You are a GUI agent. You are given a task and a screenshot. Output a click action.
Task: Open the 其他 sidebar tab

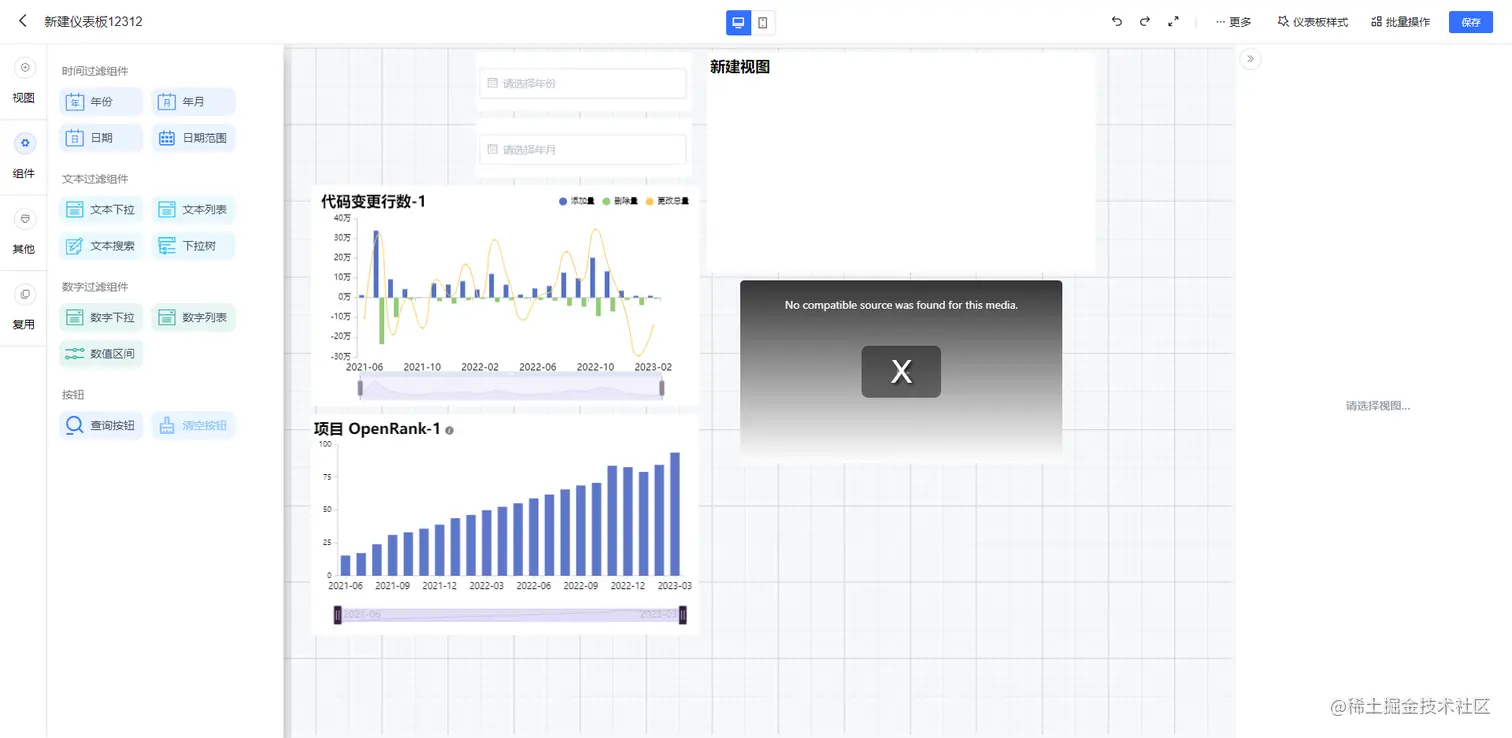[x=24, y=232]
